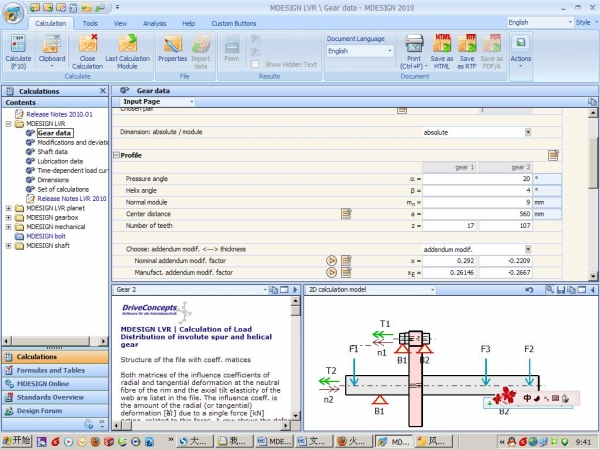
Task: Select the Calculations pane button
Action: coord(55,357)
